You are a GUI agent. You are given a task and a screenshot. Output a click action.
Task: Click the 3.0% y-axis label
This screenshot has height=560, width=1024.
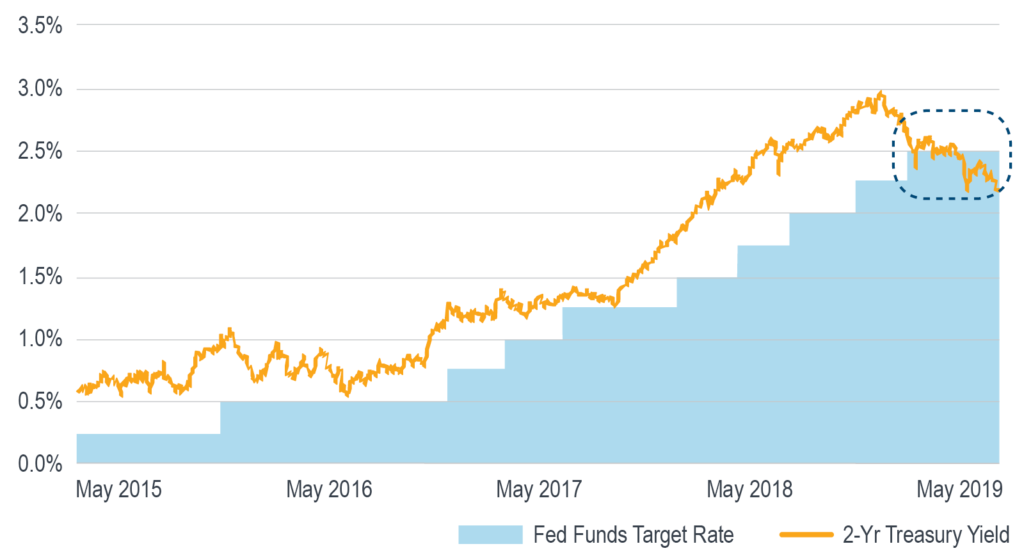pyautogui.click(x=40, y=89)
